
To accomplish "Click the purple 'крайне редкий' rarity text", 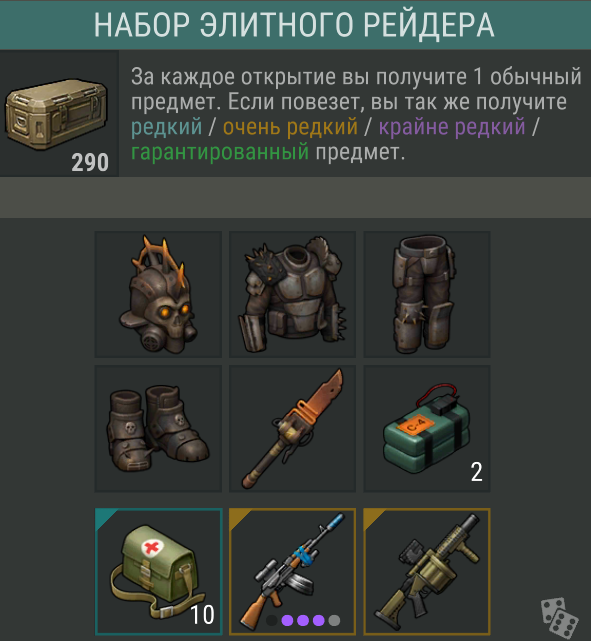I will (x=452, y=127).
